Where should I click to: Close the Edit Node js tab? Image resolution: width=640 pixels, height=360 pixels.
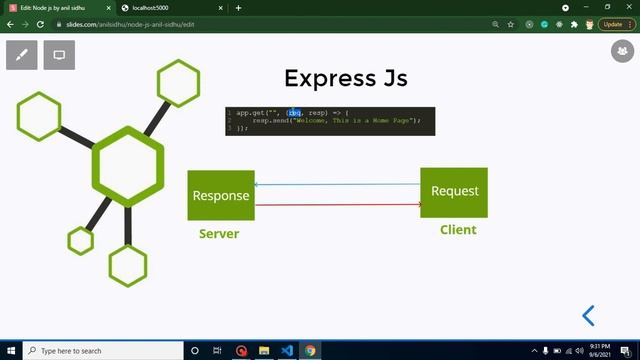pyautogui.click(x=109, y=8)
